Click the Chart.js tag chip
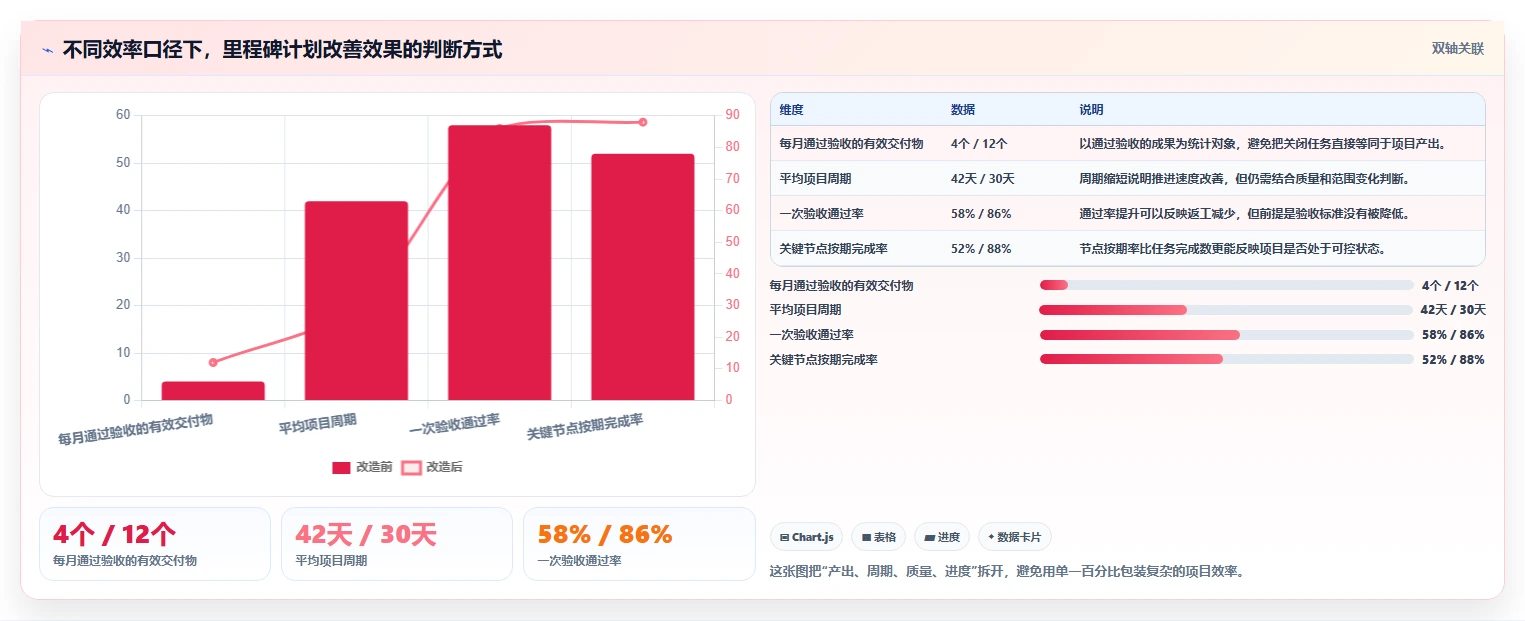 (806, 537)
